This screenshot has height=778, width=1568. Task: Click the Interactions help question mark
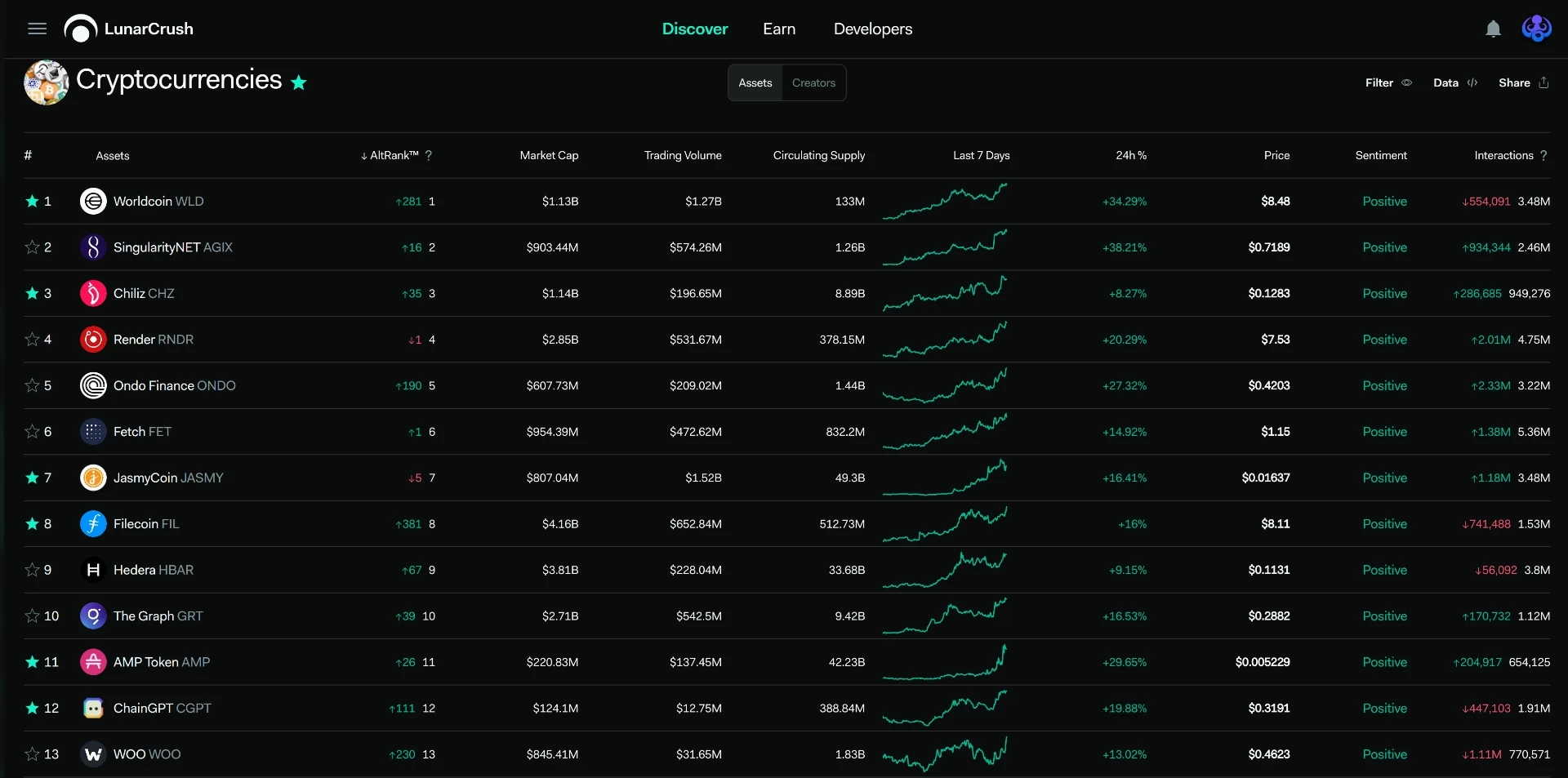[x=1543, y=155]
